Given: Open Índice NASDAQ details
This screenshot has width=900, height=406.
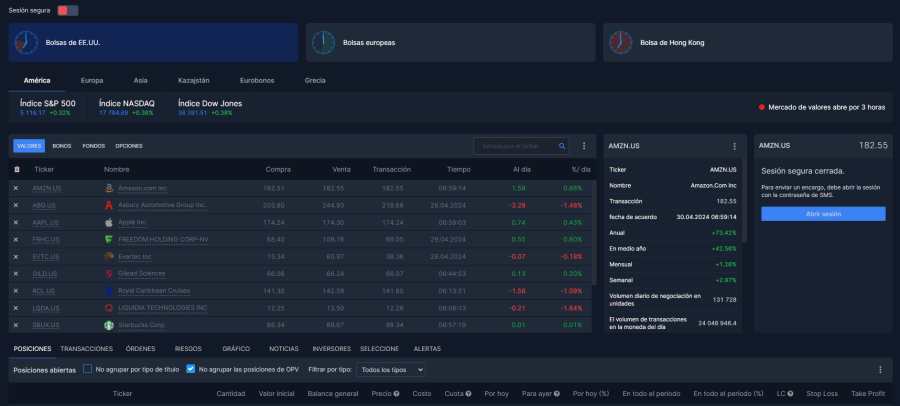Looking at the screenshot, I should pyautogui.click(x=127, y=107).
